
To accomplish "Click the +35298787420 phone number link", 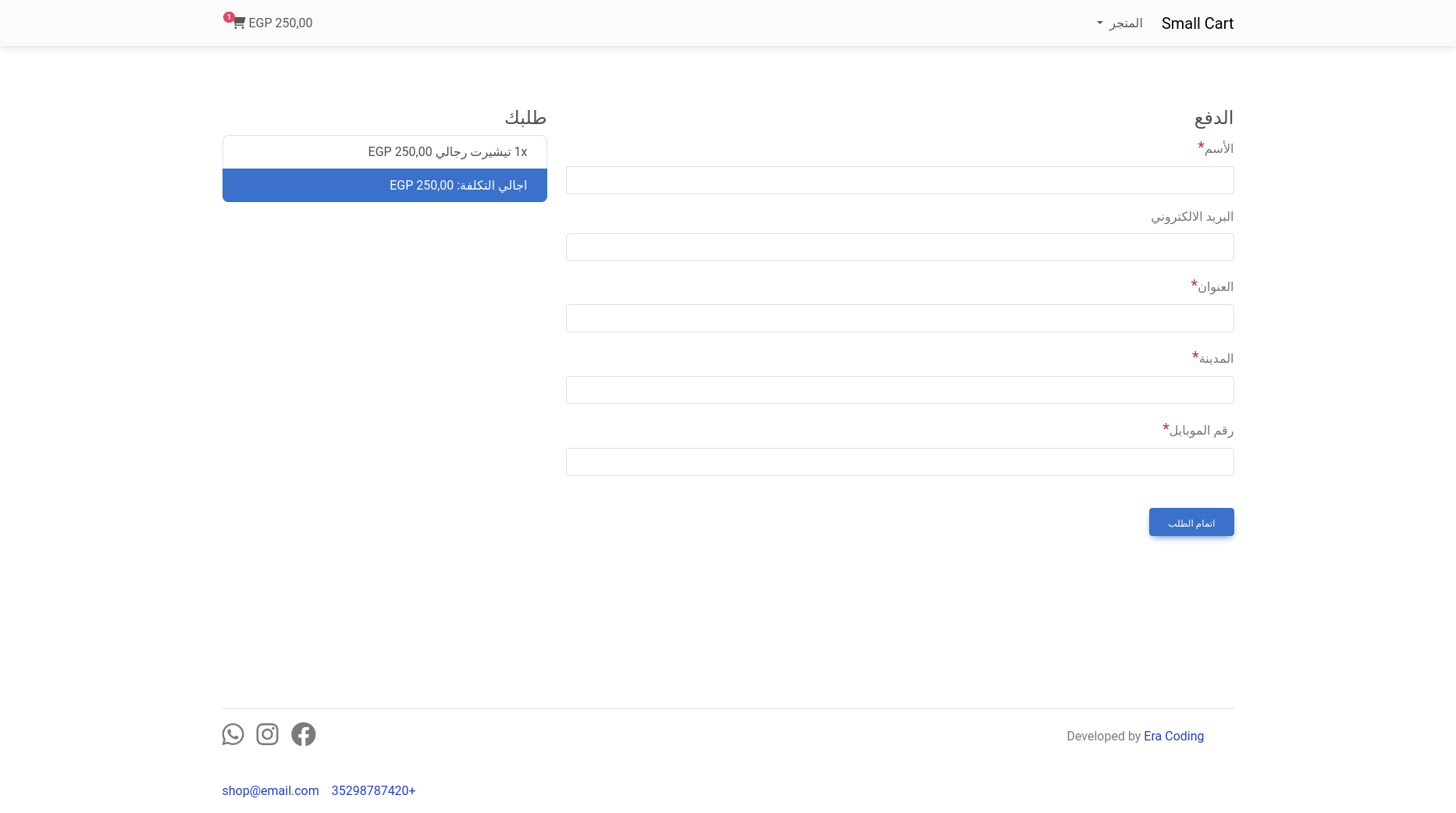I will click(373, 790).
